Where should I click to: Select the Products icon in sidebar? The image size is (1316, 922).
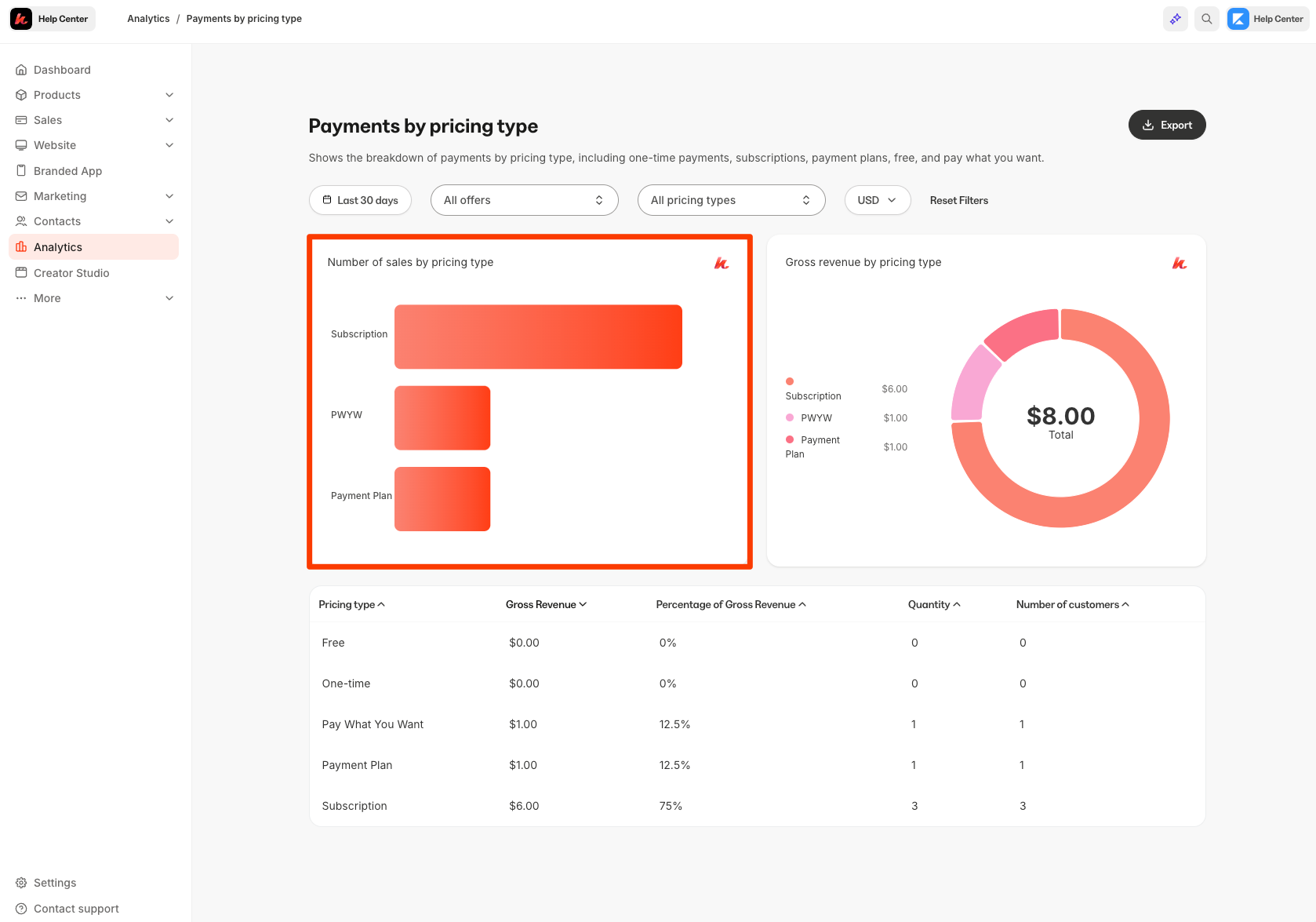point(21,94)
